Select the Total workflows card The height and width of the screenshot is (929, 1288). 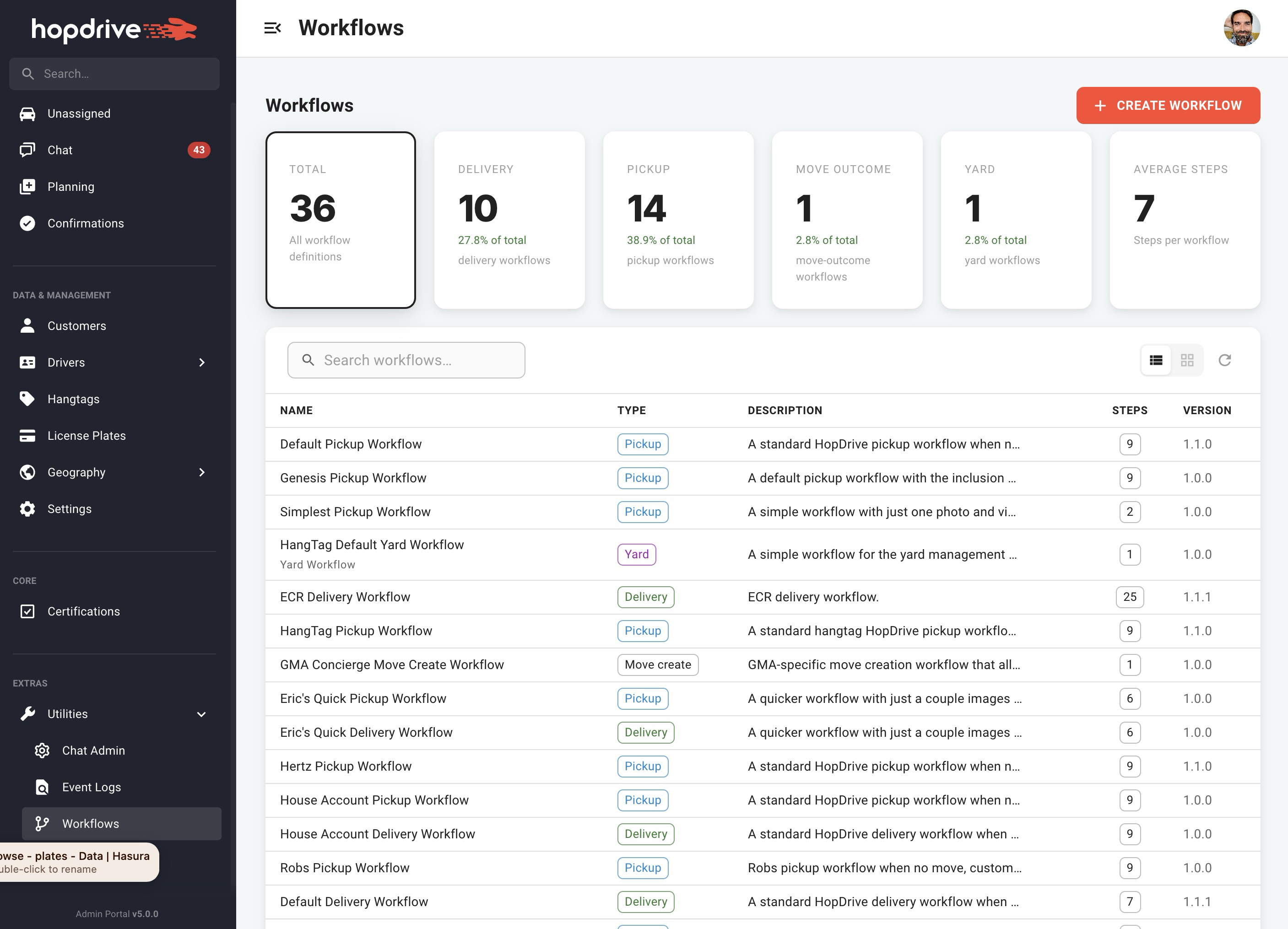point(341,220)
